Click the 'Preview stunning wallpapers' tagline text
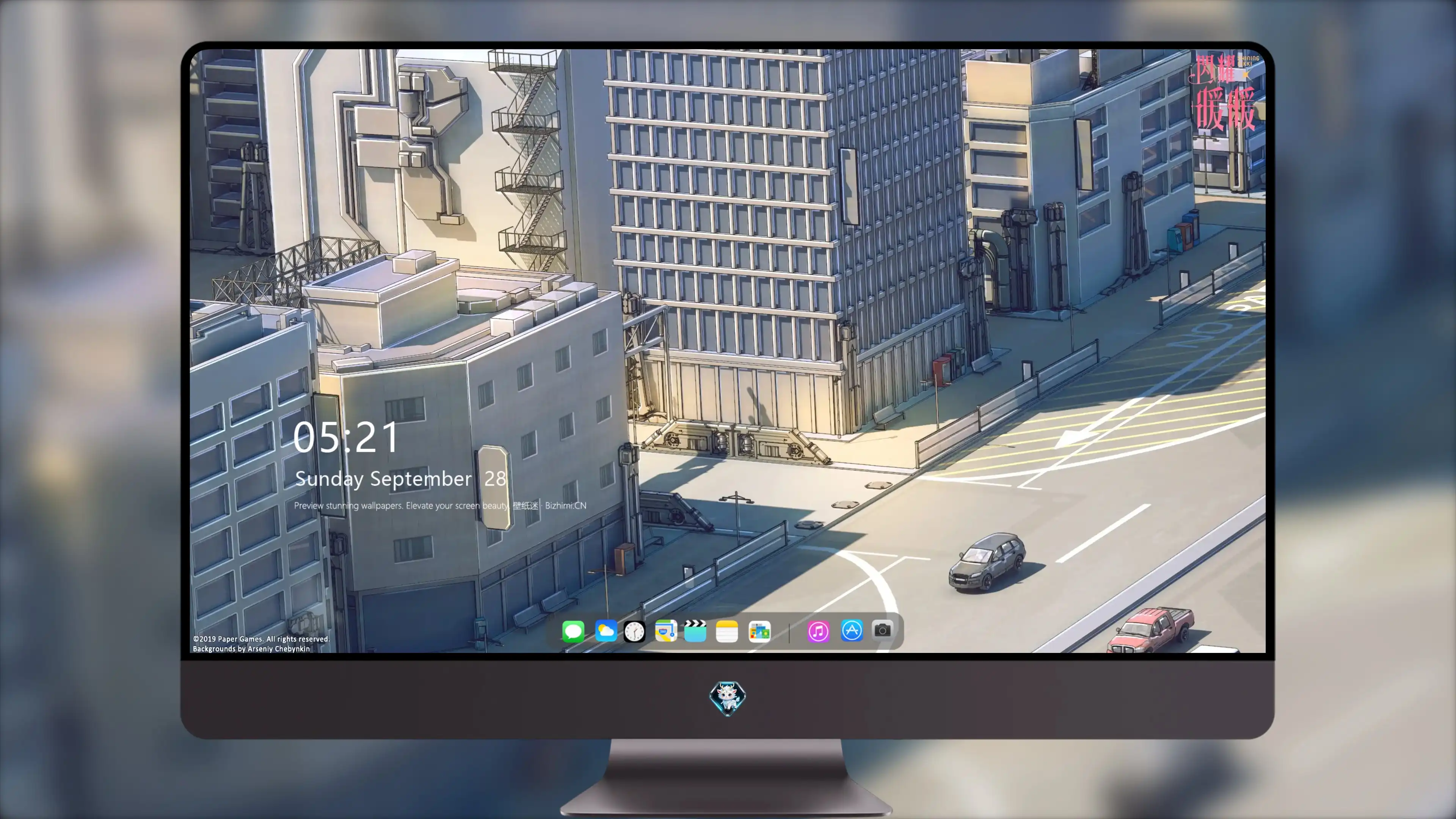 click(x=440, y=505)
